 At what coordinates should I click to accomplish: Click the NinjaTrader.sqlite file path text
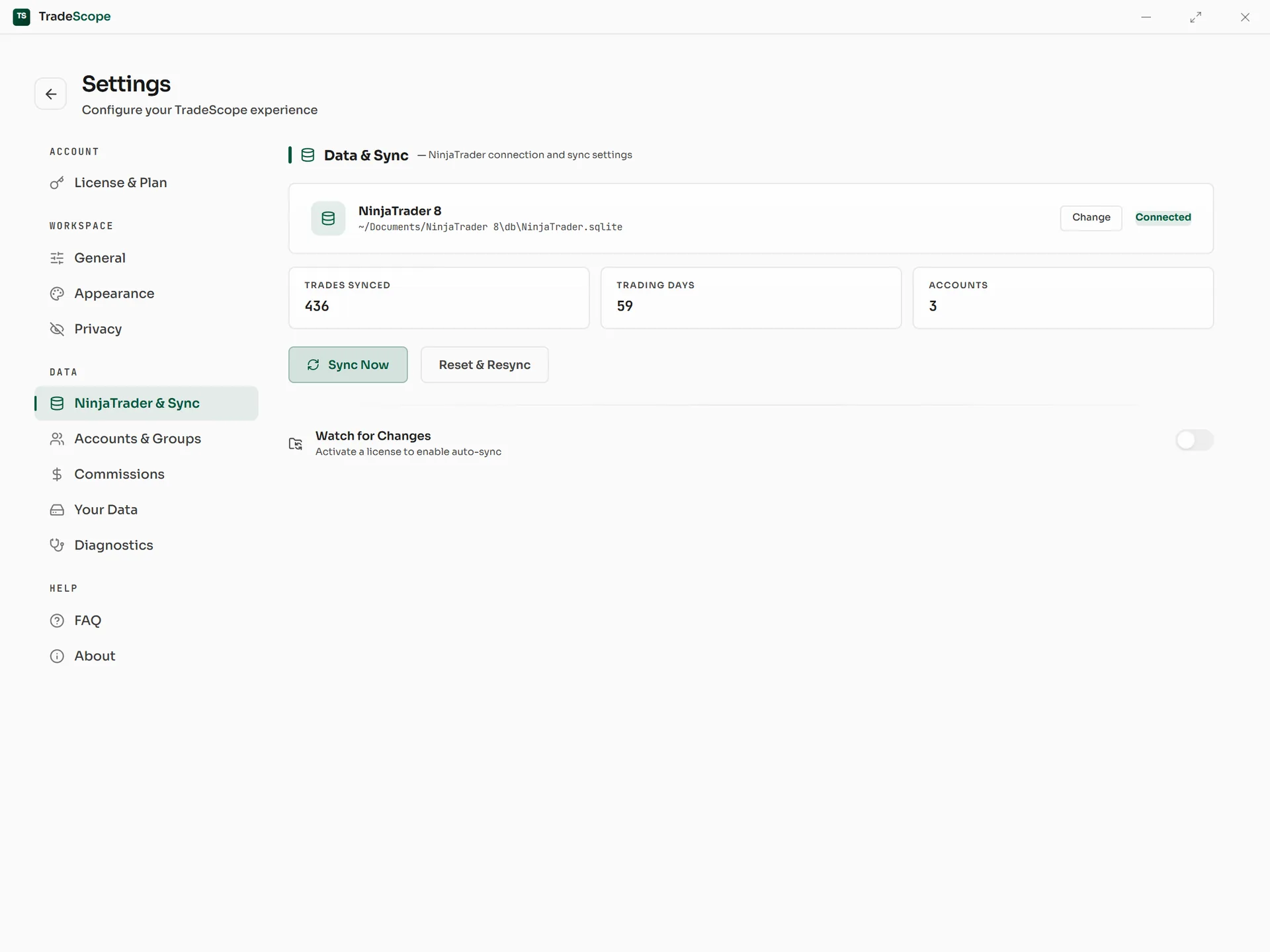point(490,227)
